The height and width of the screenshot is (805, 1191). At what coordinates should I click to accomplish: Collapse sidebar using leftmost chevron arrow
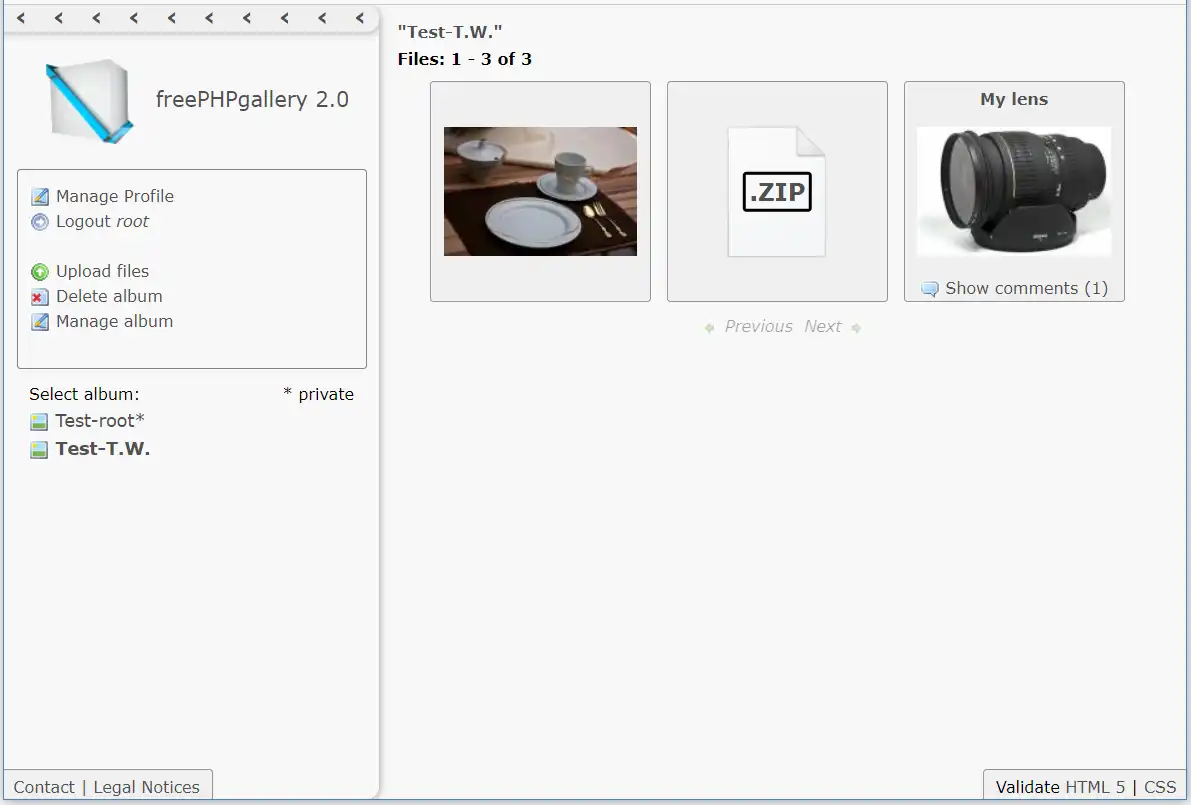point(21,18)
